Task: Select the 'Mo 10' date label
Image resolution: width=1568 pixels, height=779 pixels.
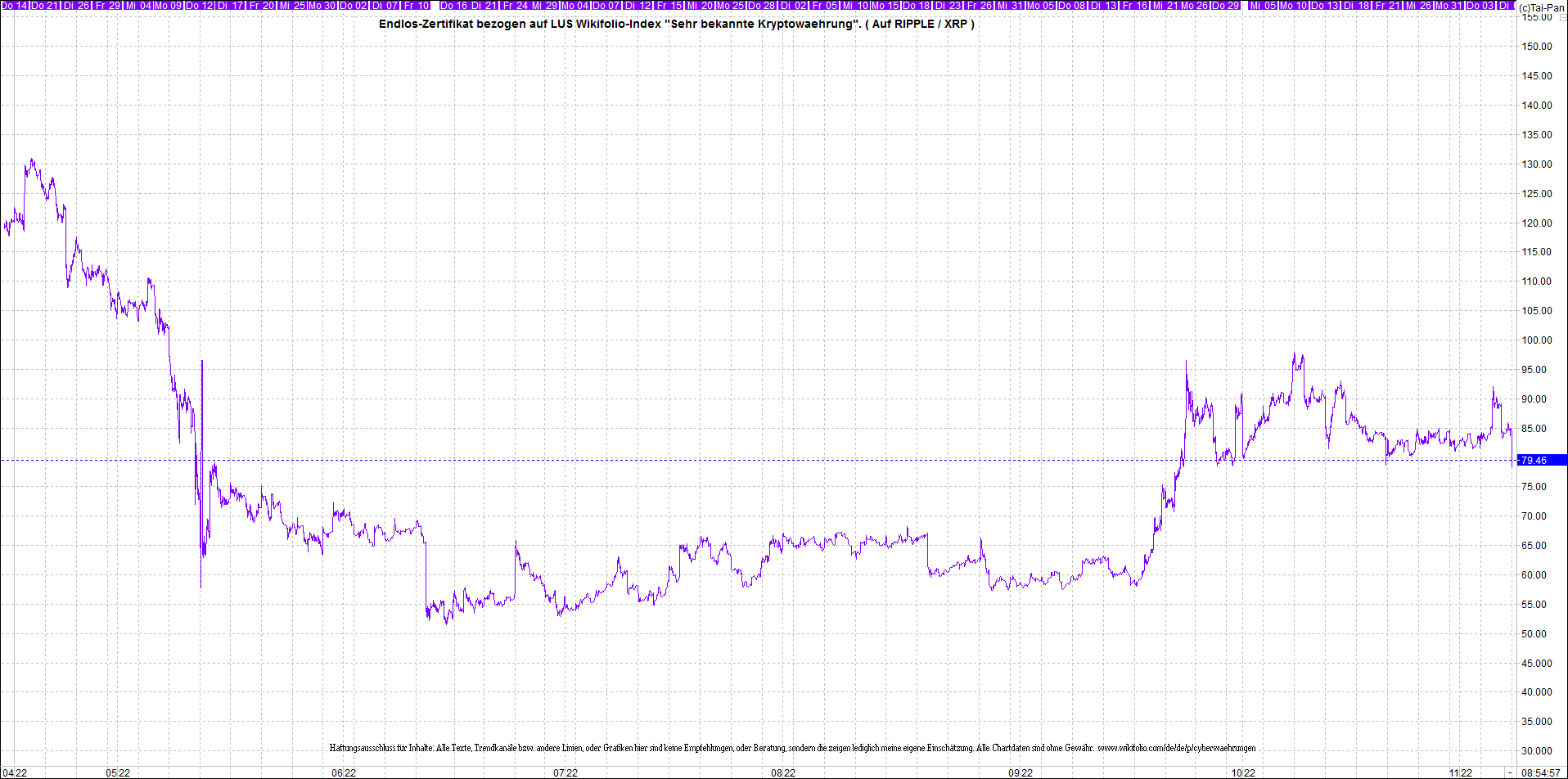Action: 1293,5
